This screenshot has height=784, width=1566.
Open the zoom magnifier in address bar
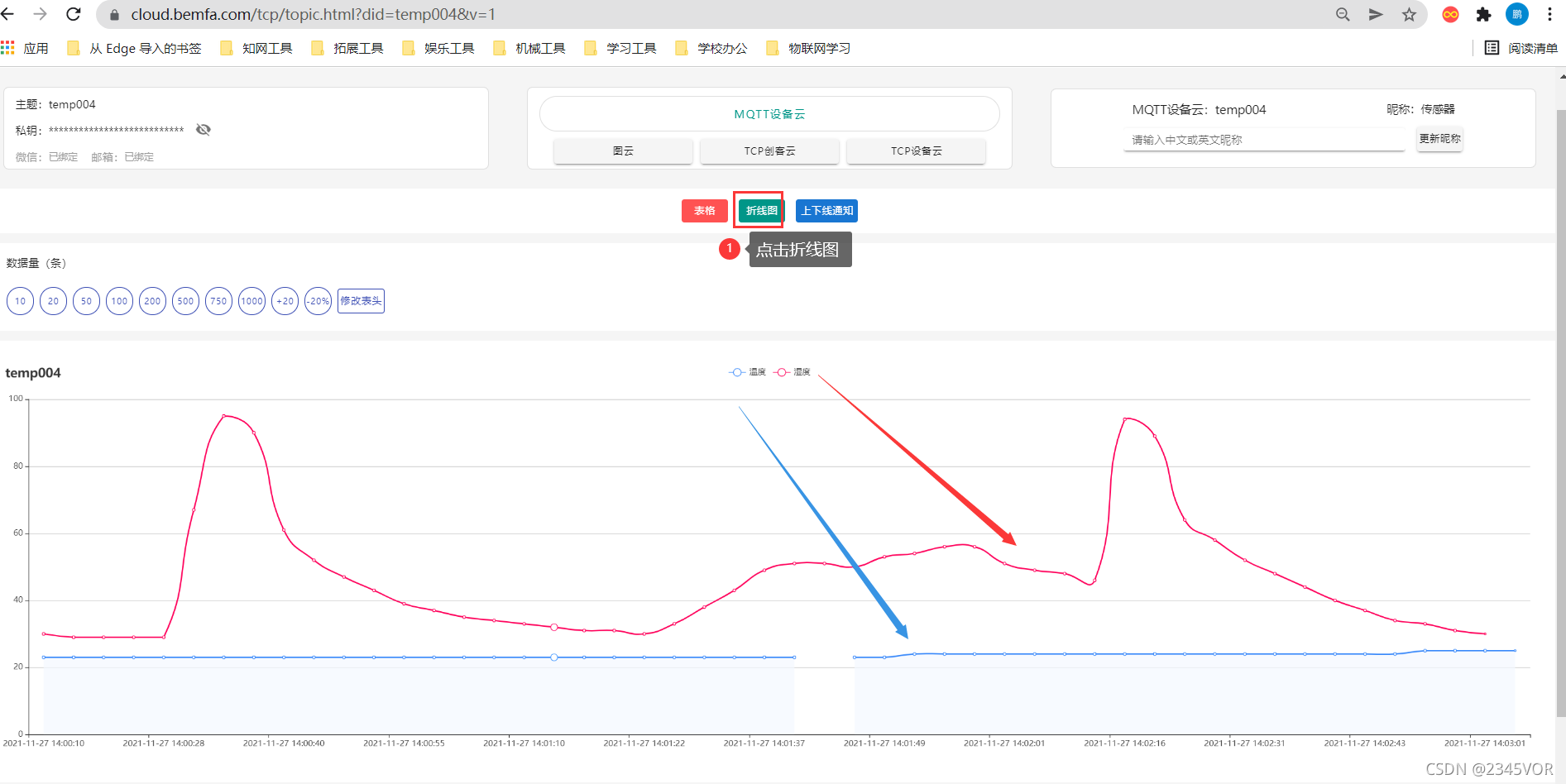(1343, 15)
